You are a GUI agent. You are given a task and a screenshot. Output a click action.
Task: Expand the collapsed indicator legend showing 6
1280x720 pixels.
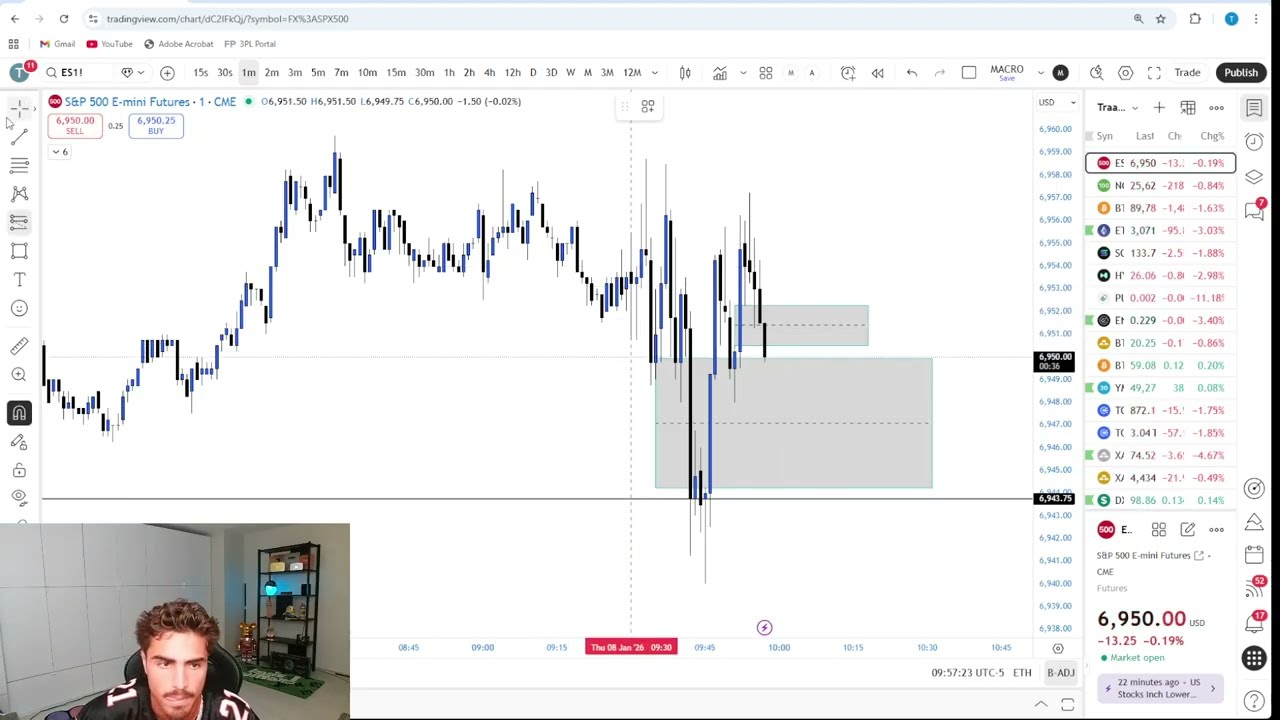(60, 152)
